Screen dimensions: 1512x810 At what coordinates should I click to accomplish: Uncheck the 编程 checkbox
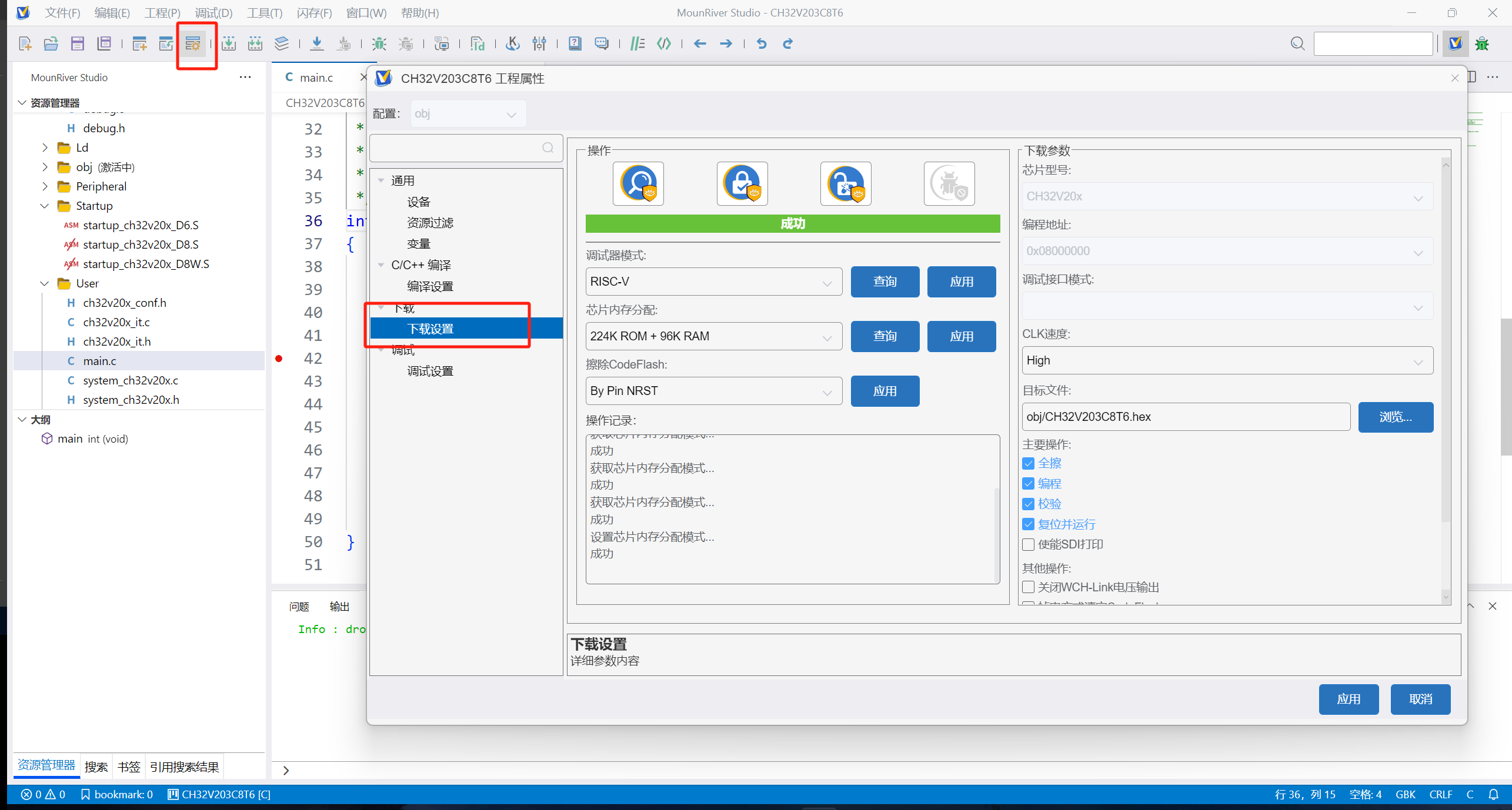pyautogui.click(x=1029, y=484)
